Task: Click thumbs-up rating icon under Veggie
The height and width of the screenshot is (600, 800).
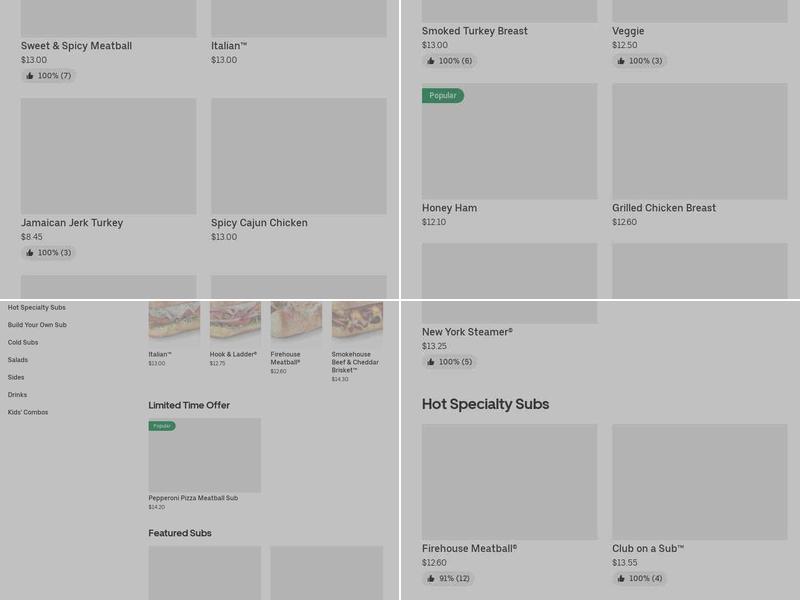Action: pos(621,61)
